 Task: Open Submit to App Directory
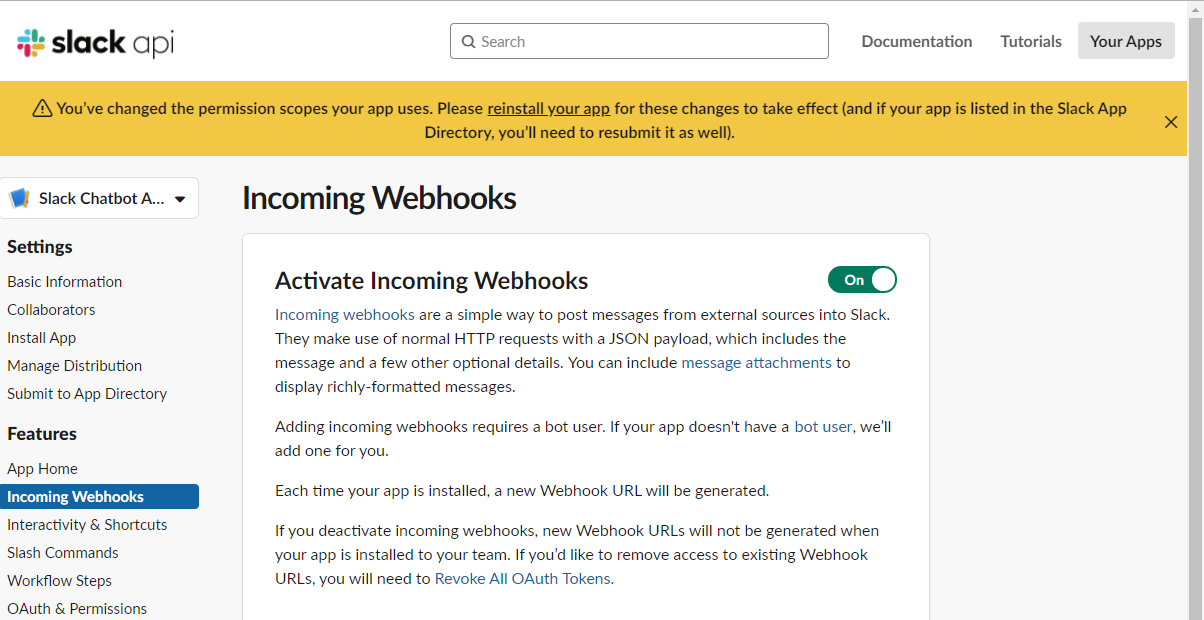pos(87,394)
